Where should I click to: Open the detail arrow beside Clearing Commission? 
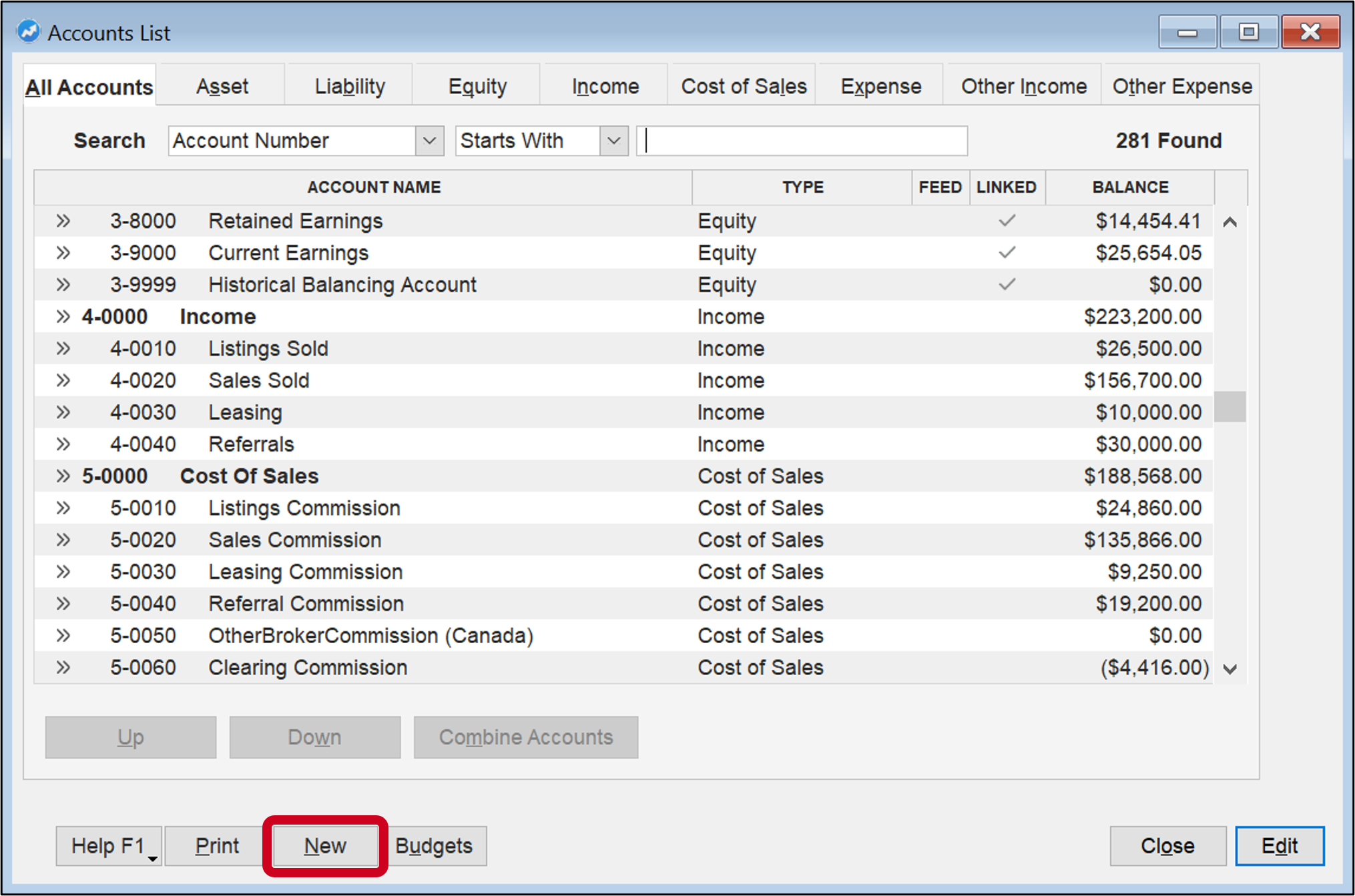tap(63, 667)
